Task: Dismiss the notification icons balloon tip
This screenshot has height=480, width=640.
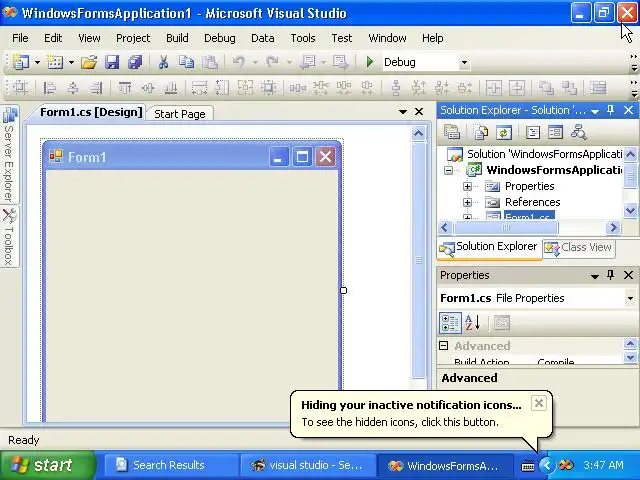Action: (539, 403)
